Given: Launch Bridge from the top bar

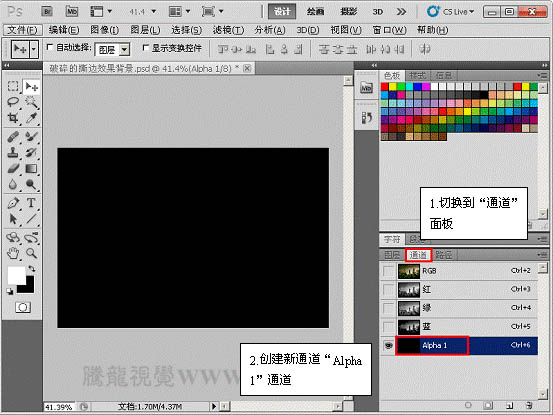Looking at the screenshot, I should pyautogui.click(x=47, y=11).
